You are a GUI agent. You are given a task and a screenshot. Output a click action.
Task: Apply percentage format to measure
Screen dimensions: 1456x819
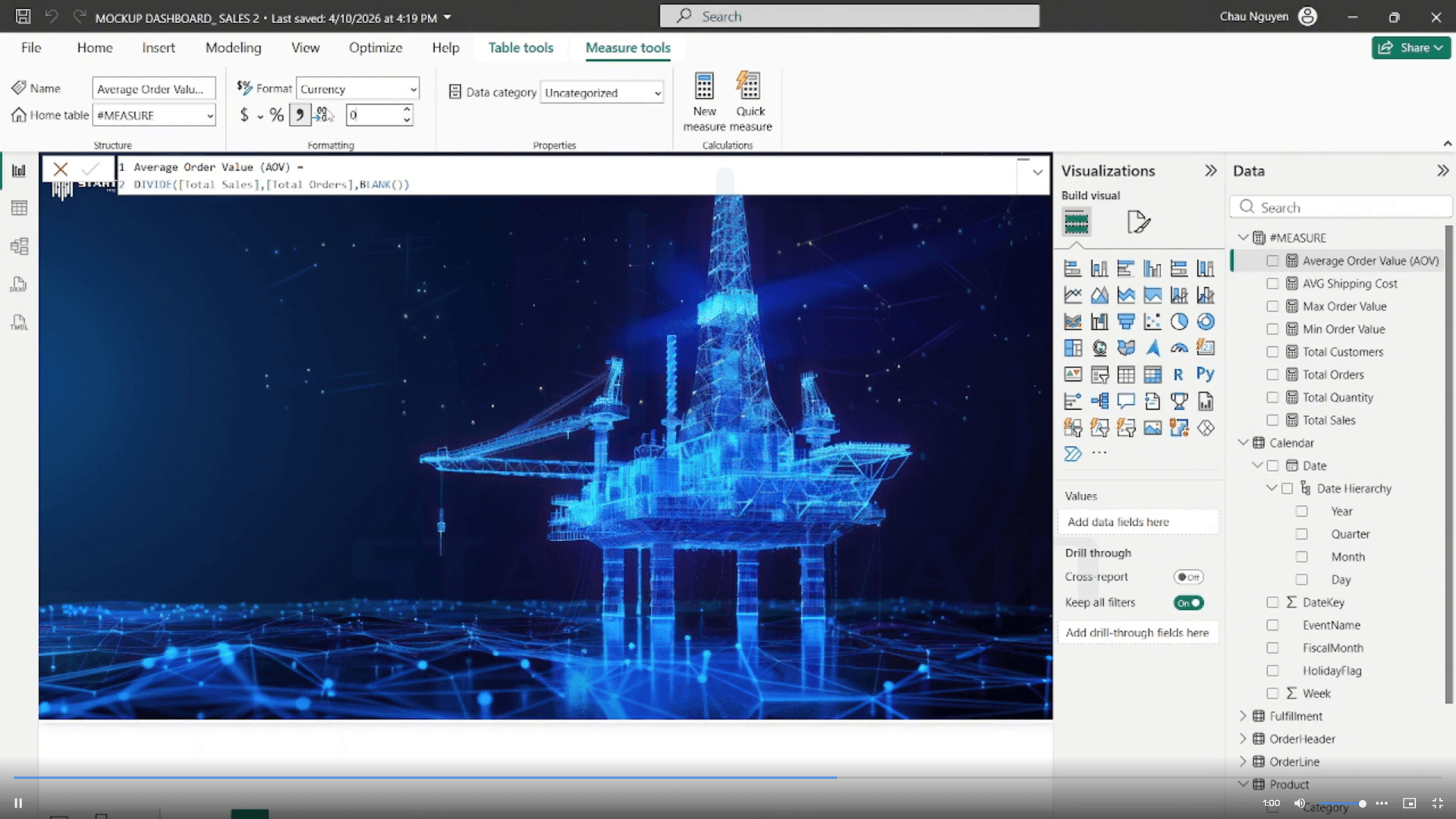point(276,115)
